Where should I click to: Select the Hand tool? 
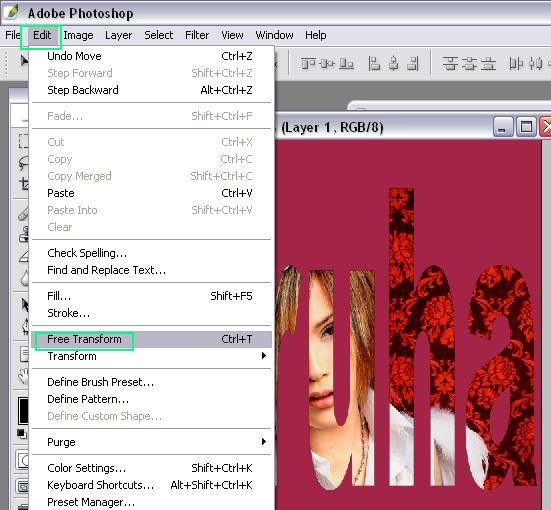(x=24, y=376)
